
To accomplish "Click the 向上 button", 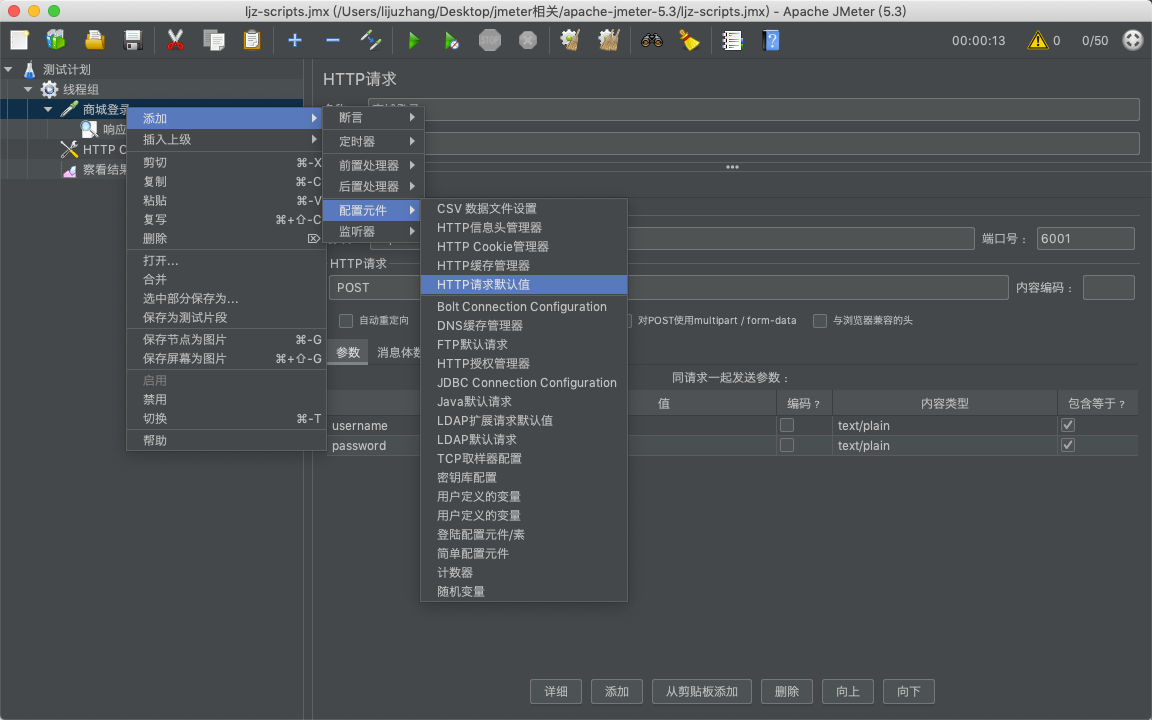I will coord(848,691).
